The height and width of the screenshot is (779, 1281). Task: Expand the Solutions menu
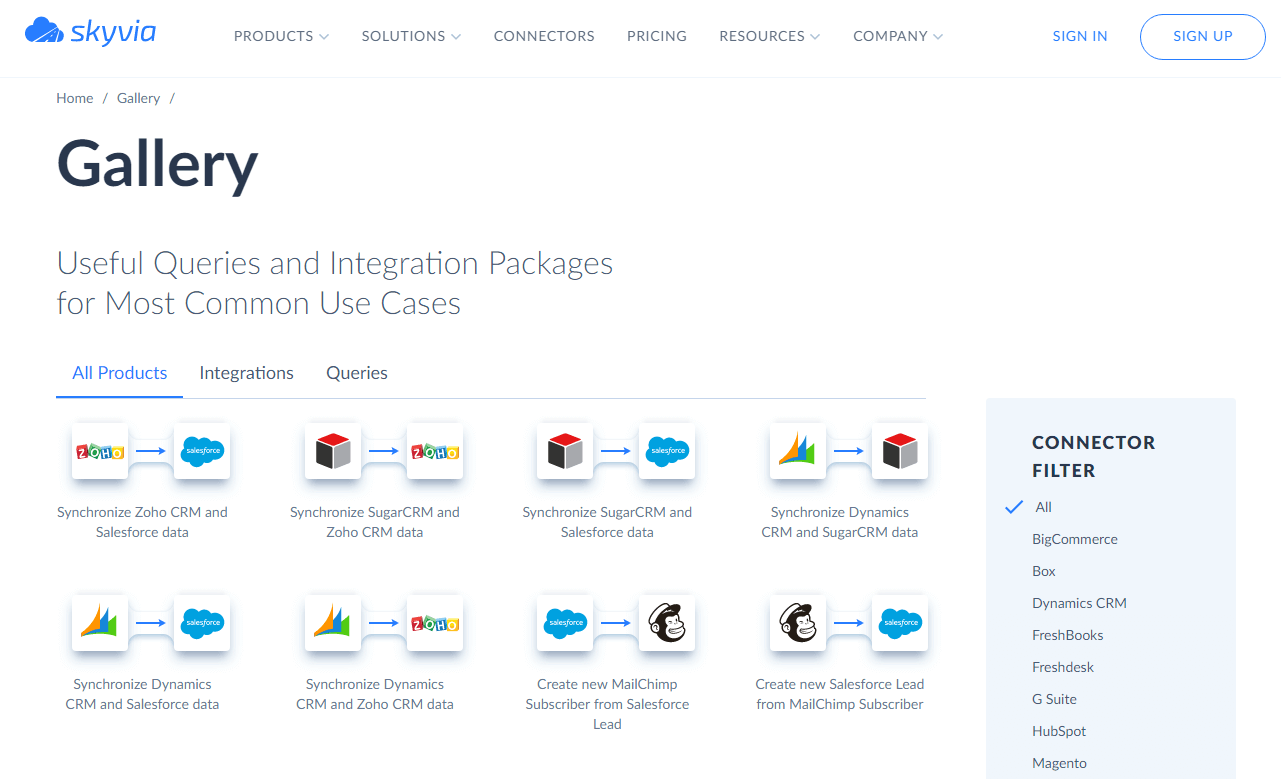click(x=411, y=36)
